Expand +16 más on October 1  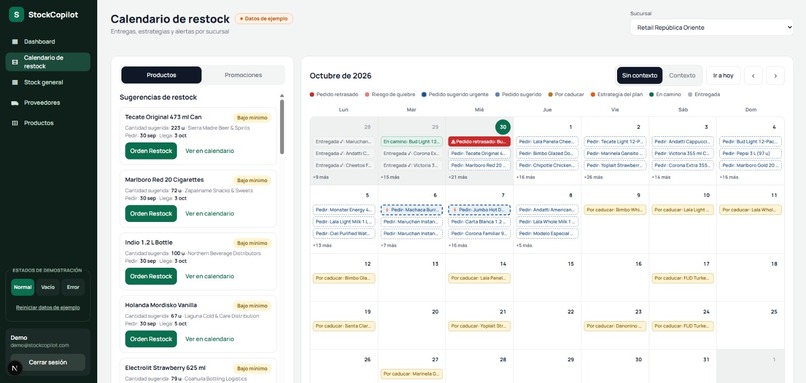525,177
